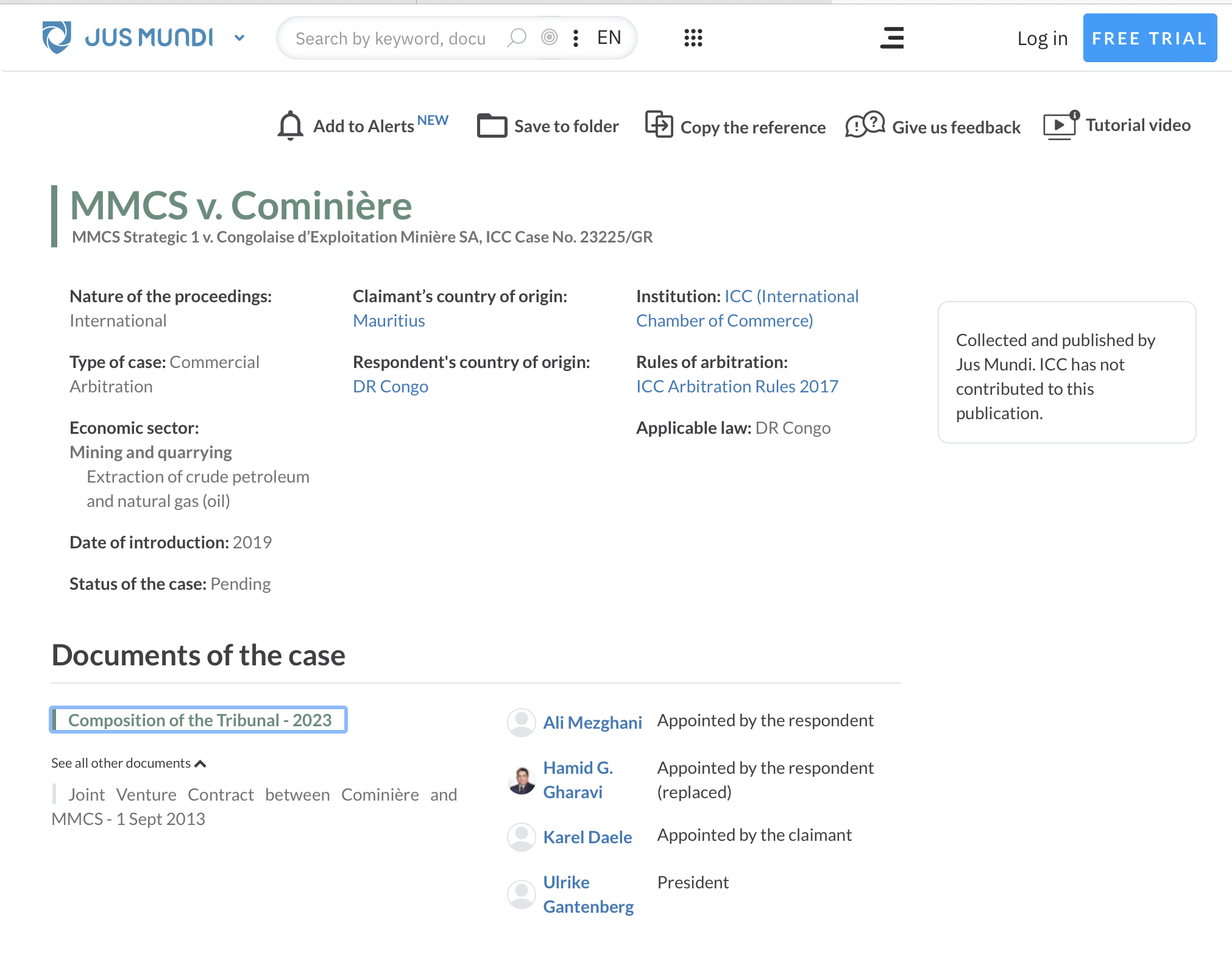Select 'Extraction of crude petroleum' text
This screenshot has width=1232, height=970.
click(x=198, y=476)
